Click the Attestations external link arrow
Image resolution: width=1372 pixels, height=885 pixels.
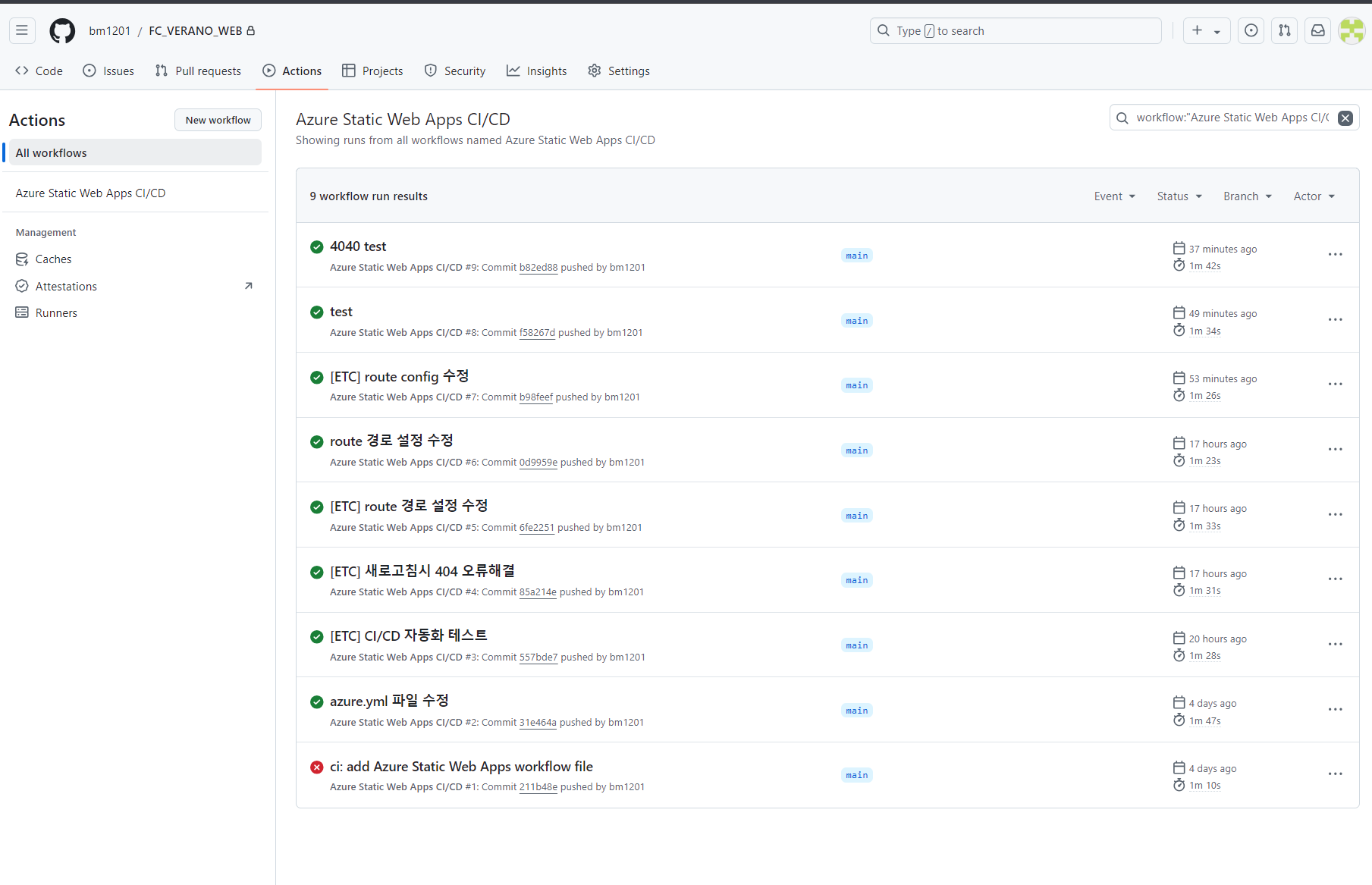[248, 286]
